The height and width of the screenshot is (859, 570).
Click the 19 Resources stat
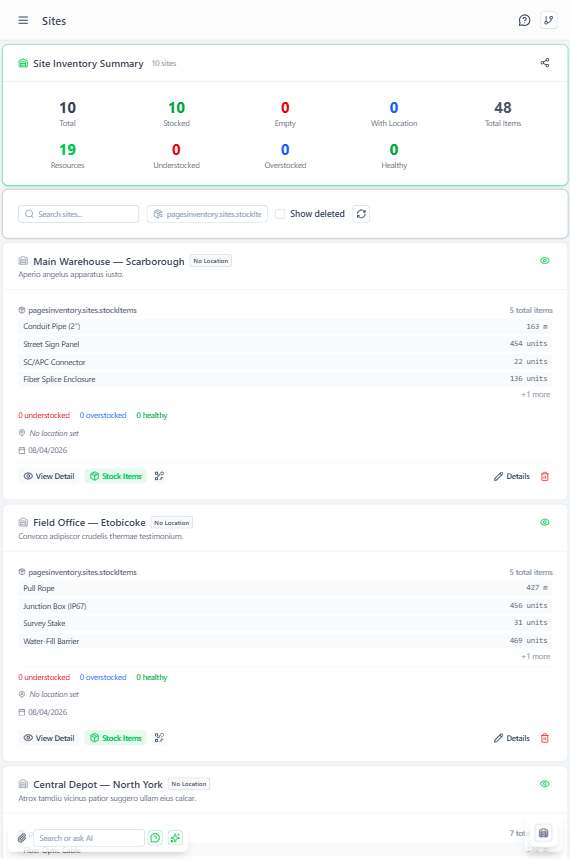(67, 156)
